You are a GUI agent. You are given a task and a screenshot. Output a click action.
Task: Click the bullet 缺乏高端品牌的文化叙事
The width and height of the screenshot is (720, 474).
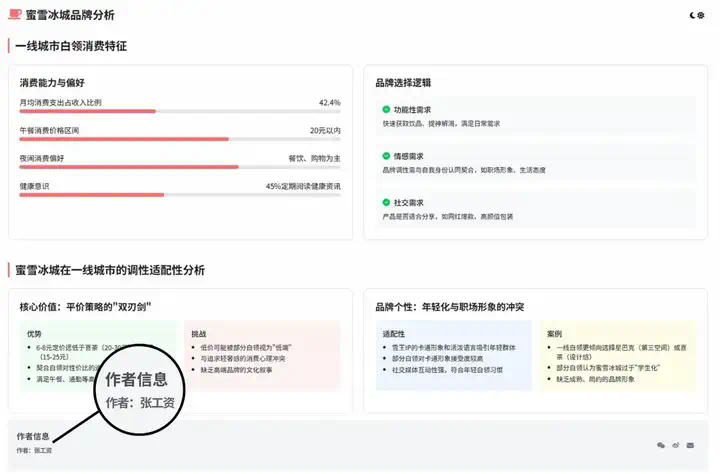(236, 370)
